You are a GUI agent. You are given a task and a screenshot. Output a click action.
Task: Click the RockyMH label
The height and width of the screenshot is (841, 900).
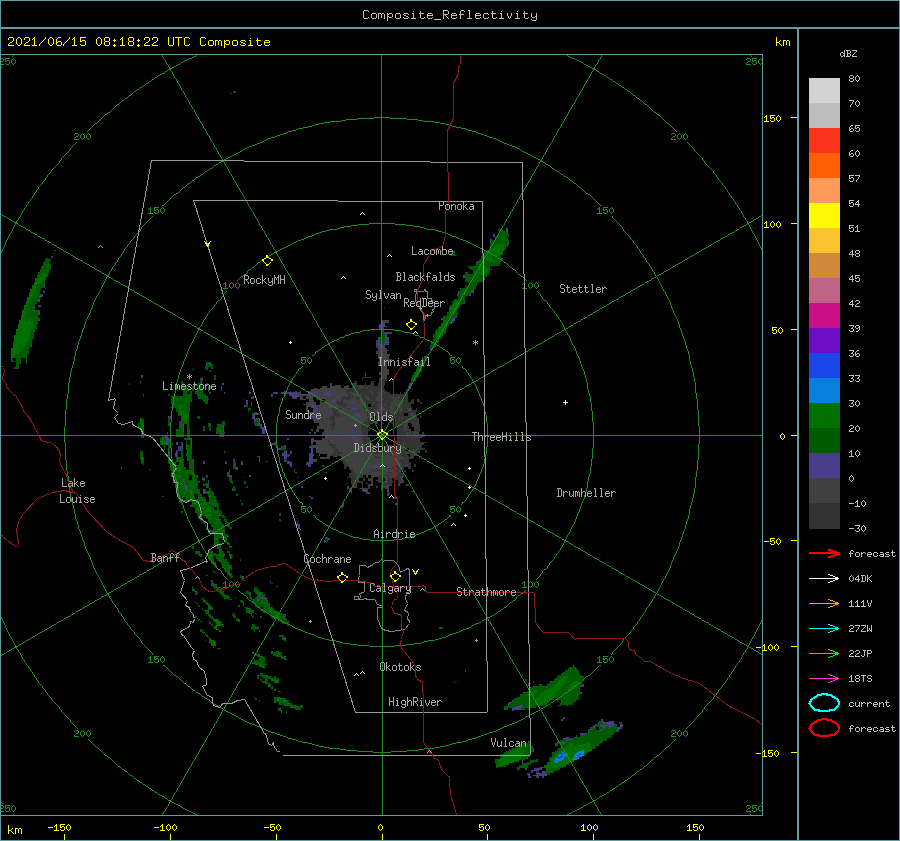click(x=264, y=280)
